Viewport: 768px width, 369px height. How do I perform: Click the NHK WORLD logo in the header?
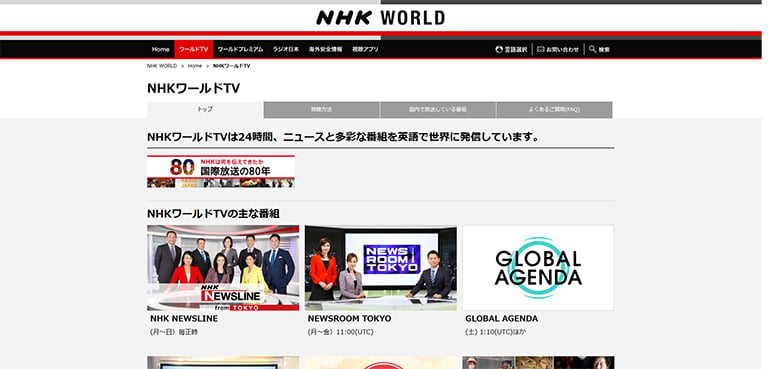(x=381, y=18)
